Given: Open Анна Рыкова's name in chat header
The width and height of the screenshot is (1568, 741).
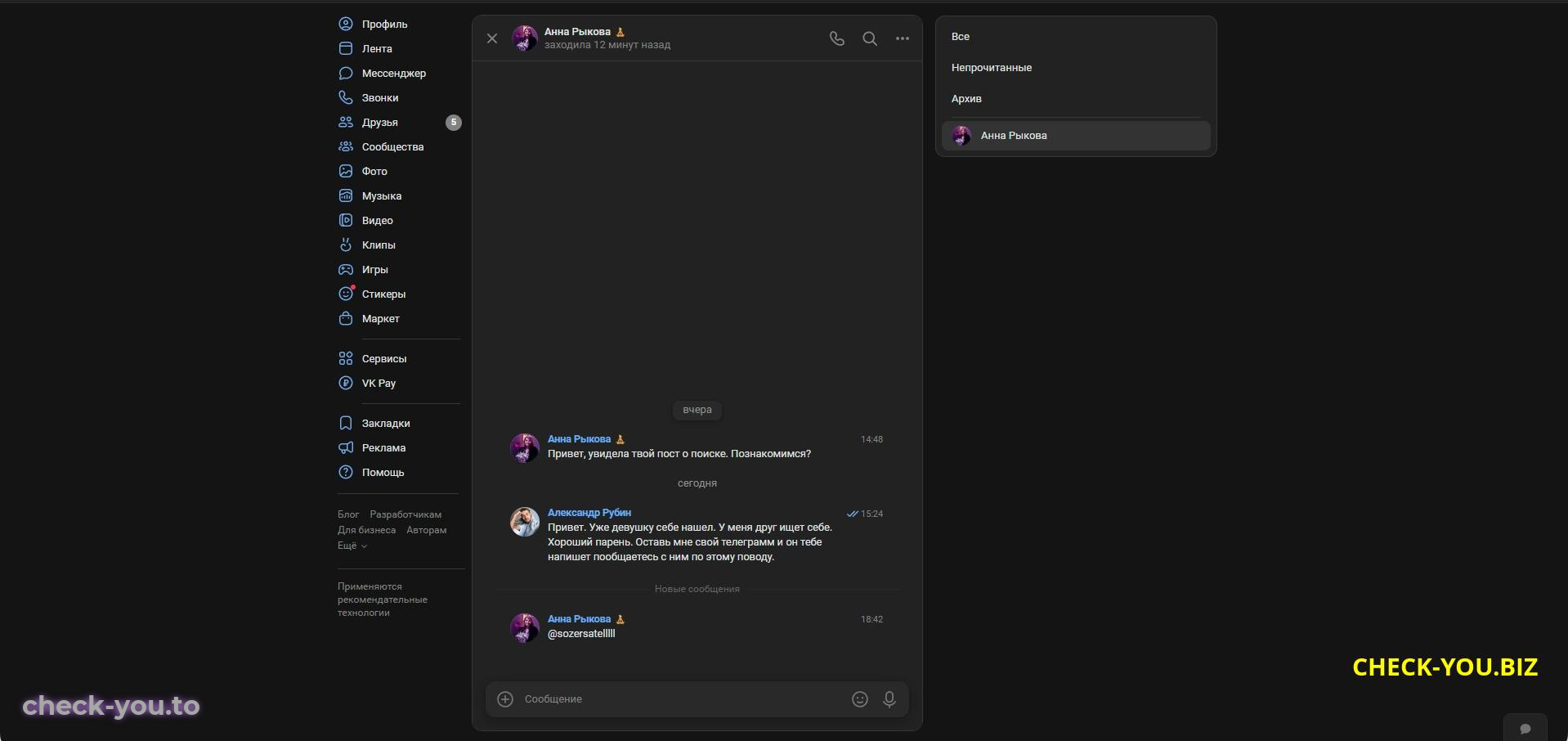Looking at the screenshot, I should 577,32.
